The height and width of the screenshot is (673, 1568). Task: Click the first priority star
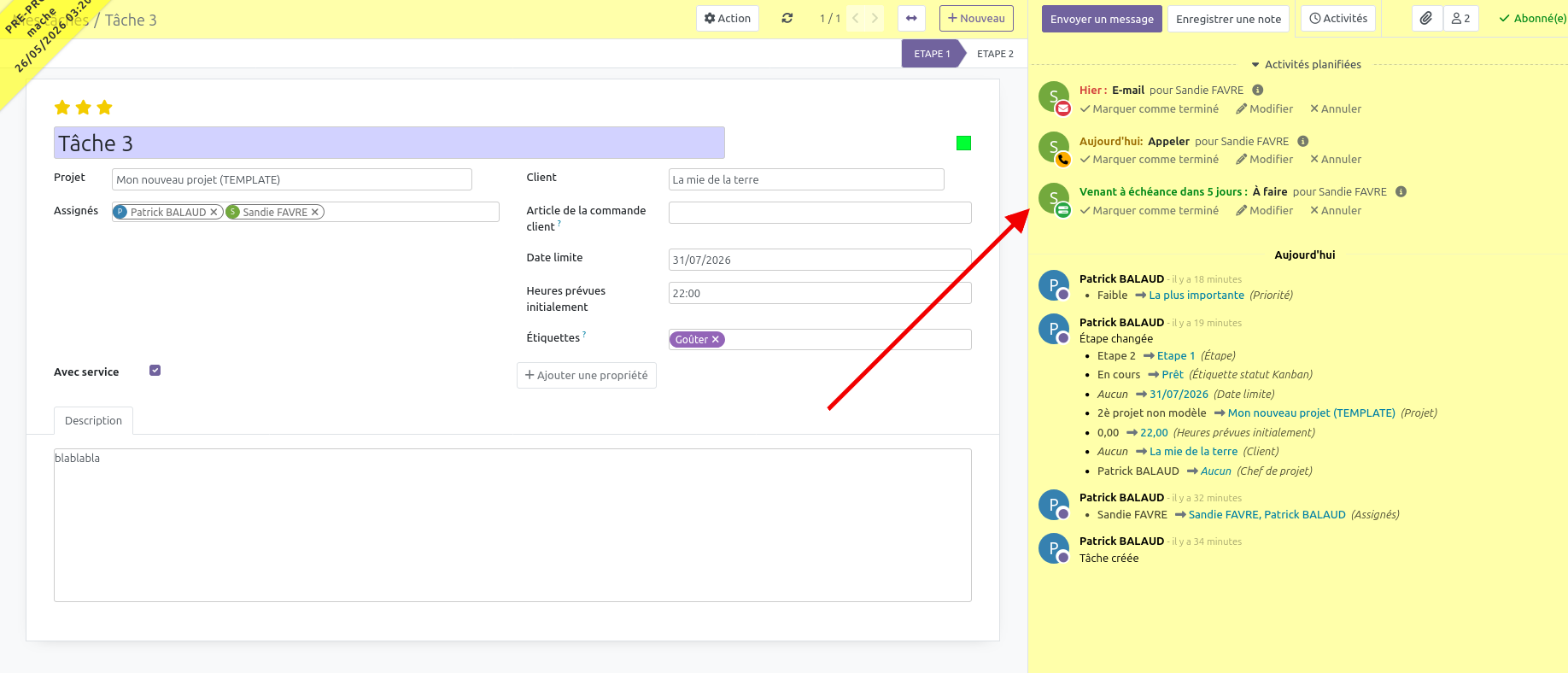pos(62,108)
